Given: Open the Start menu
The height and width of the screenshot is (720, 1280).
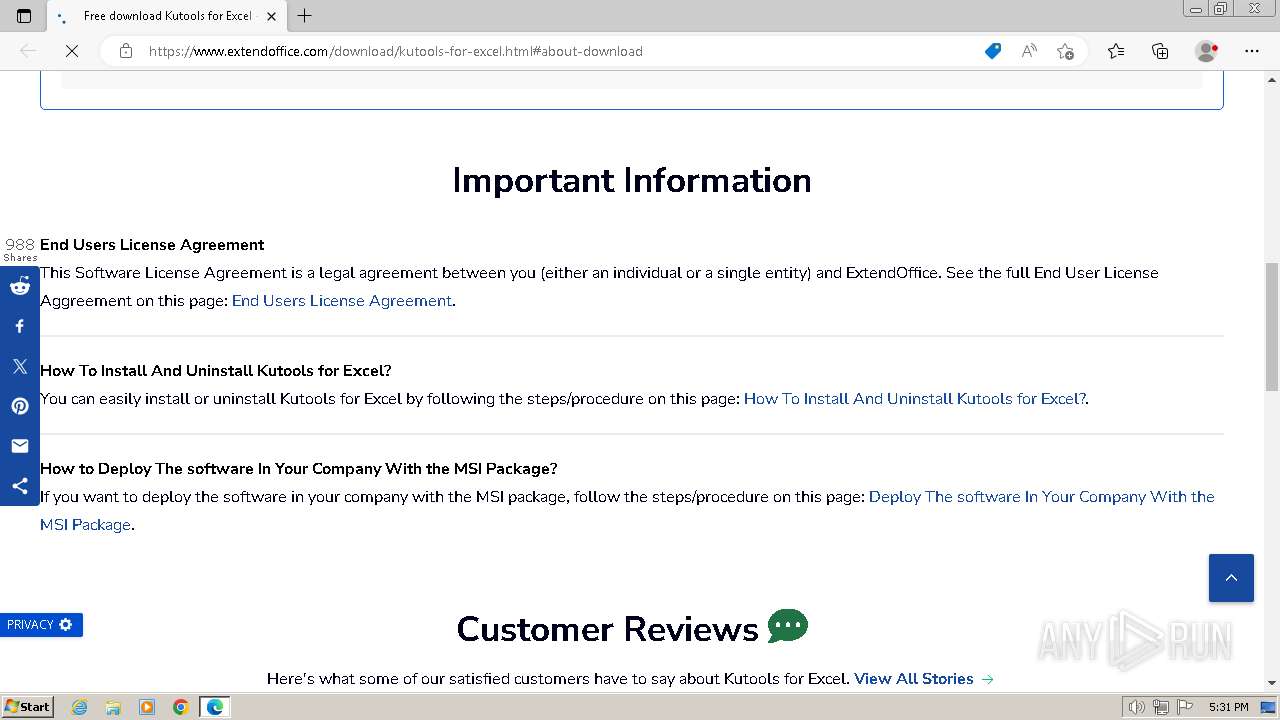Looking at the screenshot, I should [28, 707].
